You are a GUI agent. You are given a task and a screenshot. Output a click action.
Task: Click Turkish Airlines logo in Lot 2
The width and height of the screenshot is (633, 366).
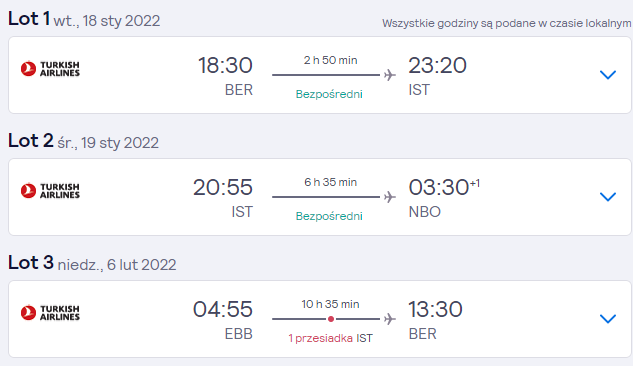pos(50,190)
